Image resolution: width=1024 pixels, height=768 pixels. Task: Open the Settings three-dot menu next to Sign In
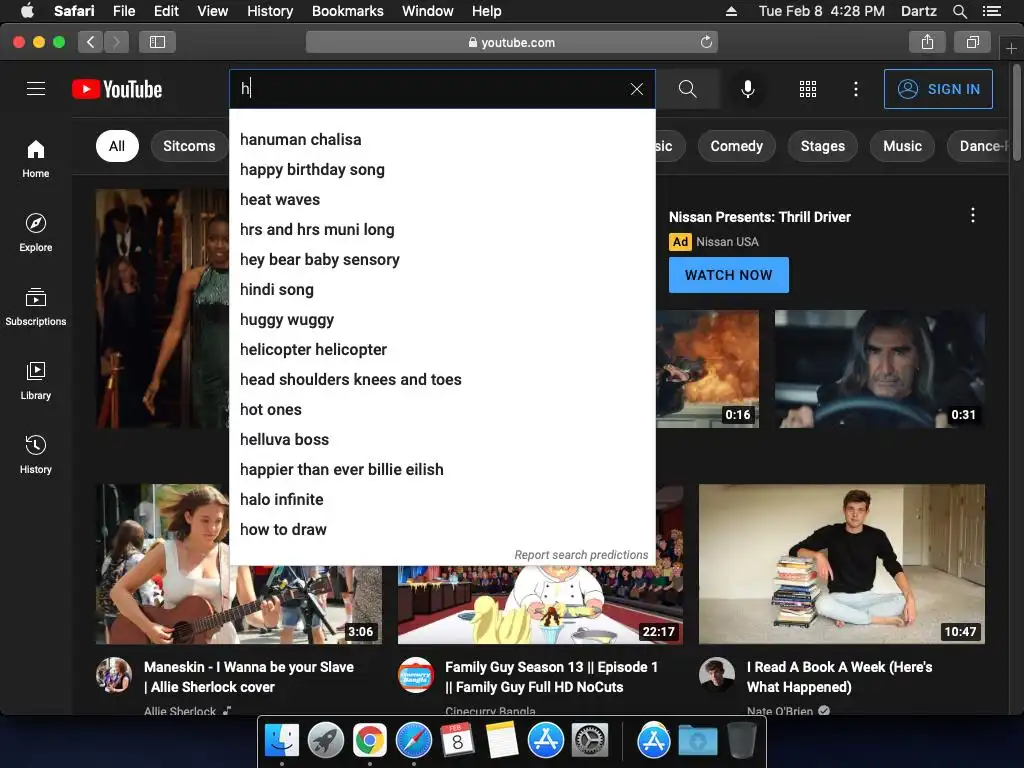pyautogui.click(x=856, y=89)
